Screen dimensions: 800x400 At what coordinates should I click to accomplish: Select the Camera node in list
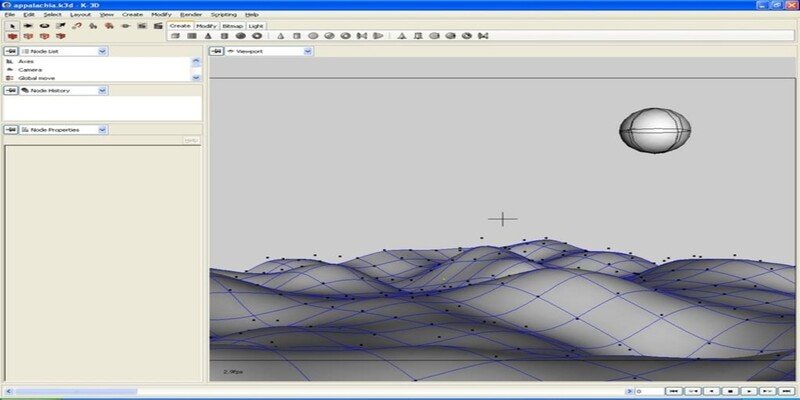point(30,69)
